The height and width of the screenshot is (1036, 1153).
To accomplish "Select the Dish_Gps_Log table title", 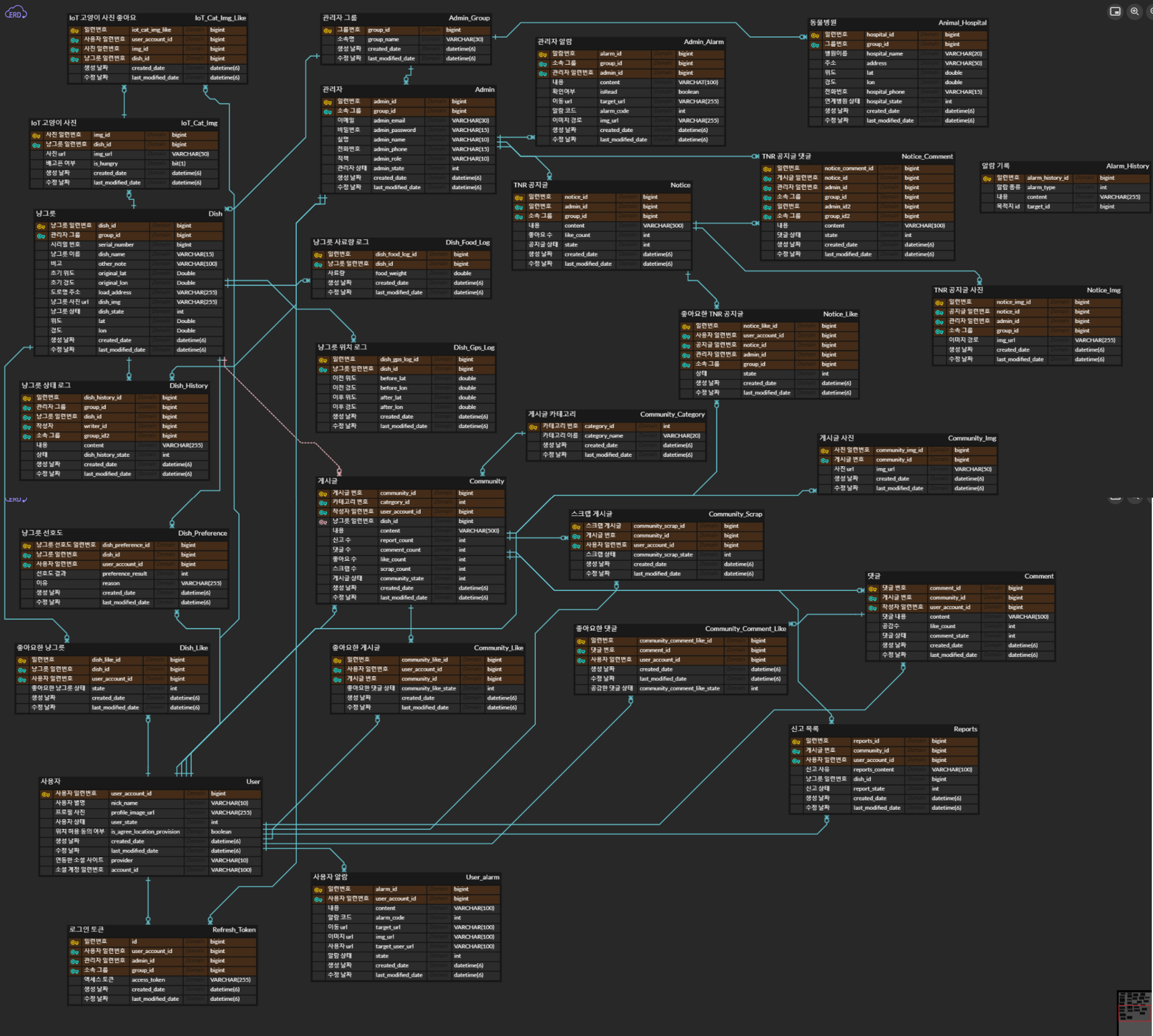I will [x=474, y=347].
